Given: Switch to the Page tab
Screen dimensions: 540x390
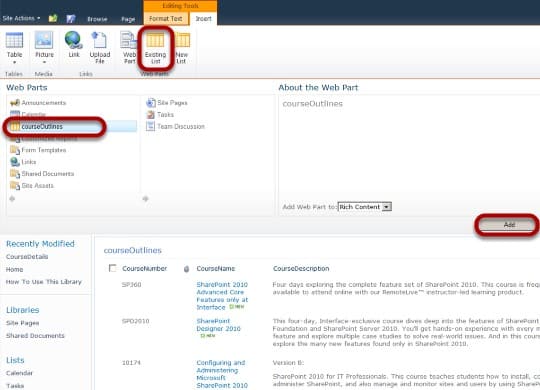Looking at the screenshot, I should point(128,19).
